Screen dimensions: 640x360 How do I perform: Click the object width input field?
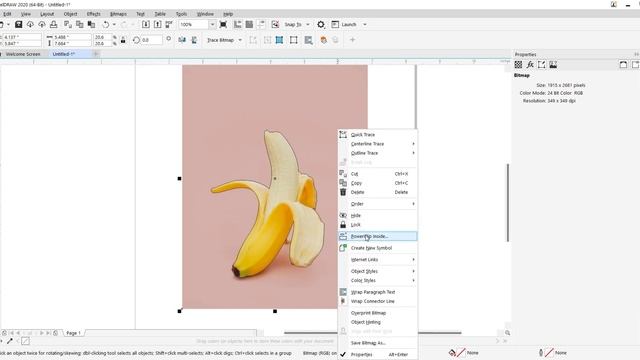tap(72, 37)
